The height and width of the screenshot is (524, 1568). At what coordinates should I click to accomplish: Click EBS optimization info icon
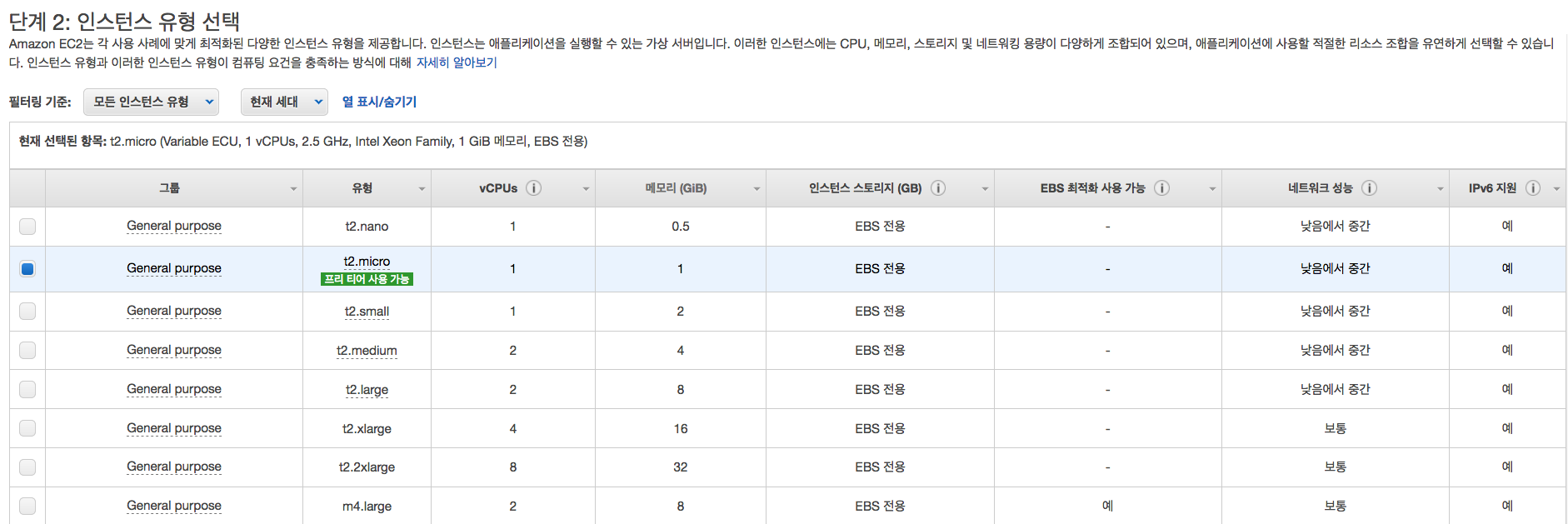tap(1162, 188)
